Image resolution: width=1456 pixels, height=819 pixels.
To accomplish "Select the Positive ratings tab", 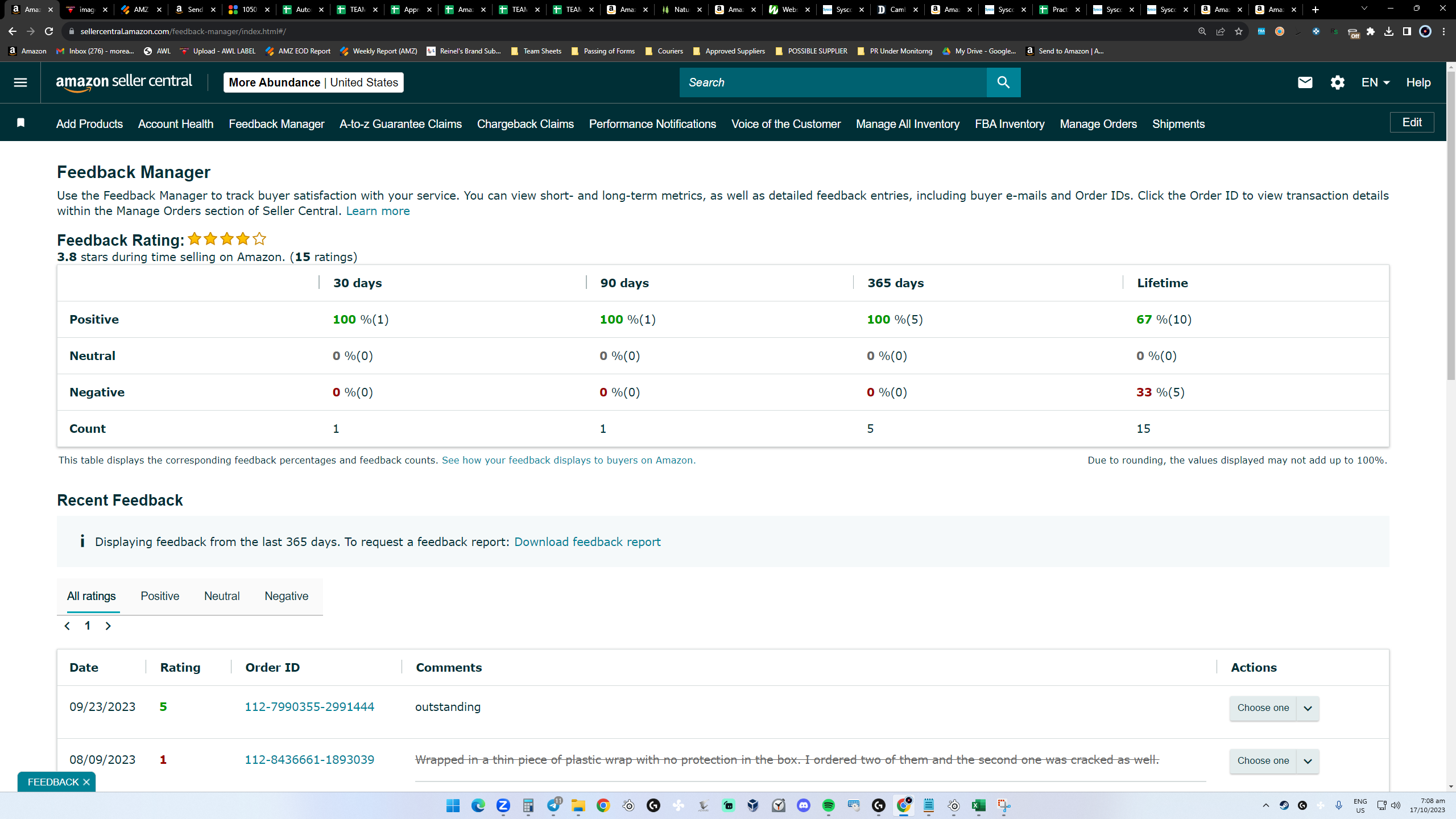I will point(160,596).
